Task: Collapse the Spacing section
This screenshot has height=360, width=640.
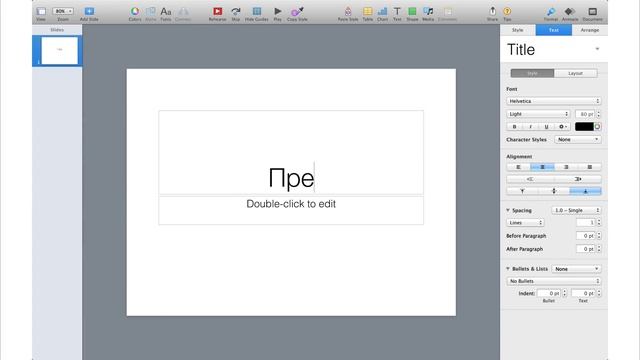Action: (508, 210)
